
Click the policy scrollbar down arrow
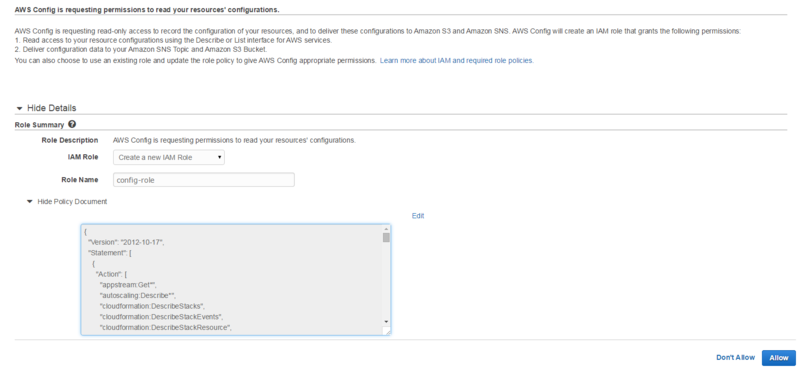click(386, 322)
